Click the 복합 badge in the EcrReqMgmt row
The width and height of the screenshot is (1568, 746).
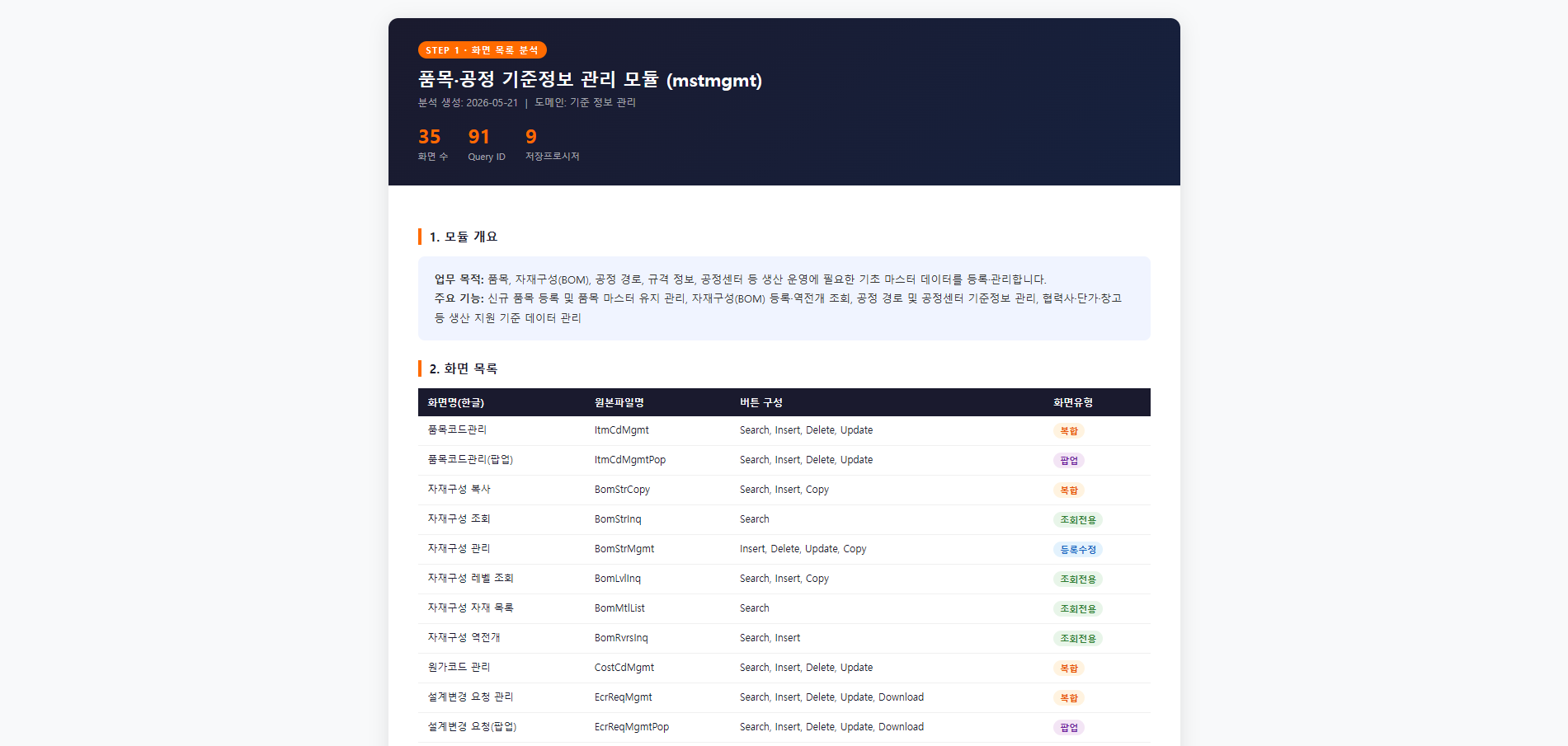tap(1068, 698)
